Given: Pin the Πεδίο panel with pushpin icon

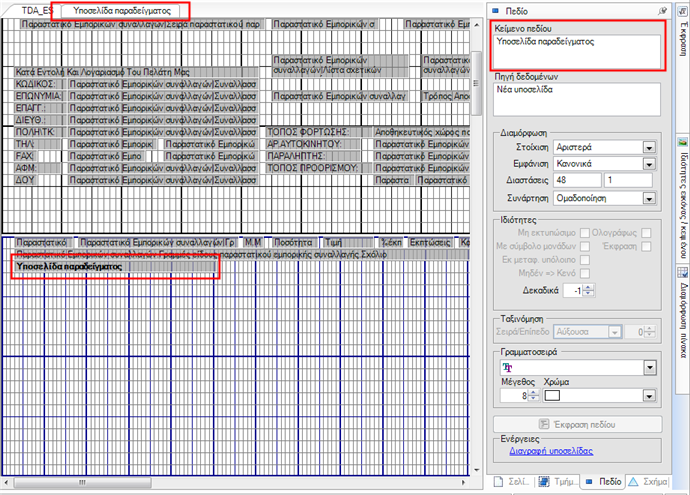Looking at the screenshot, I should click(x=662, y=11).
